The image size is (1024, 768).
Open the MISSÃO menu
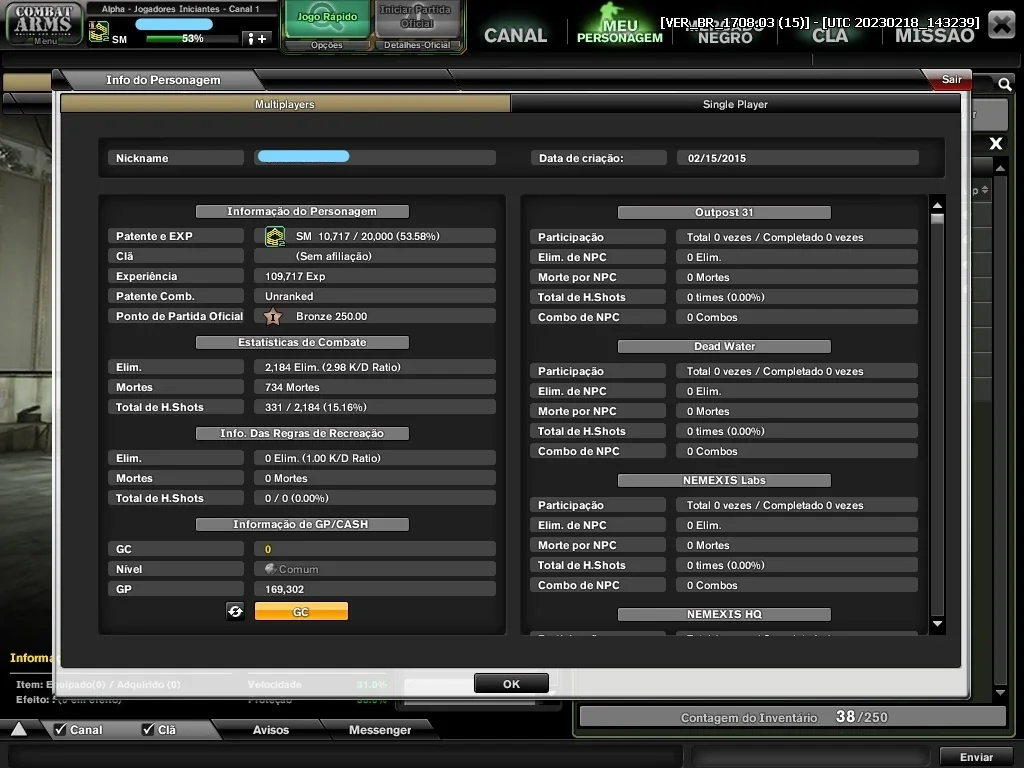click(935, 35)
